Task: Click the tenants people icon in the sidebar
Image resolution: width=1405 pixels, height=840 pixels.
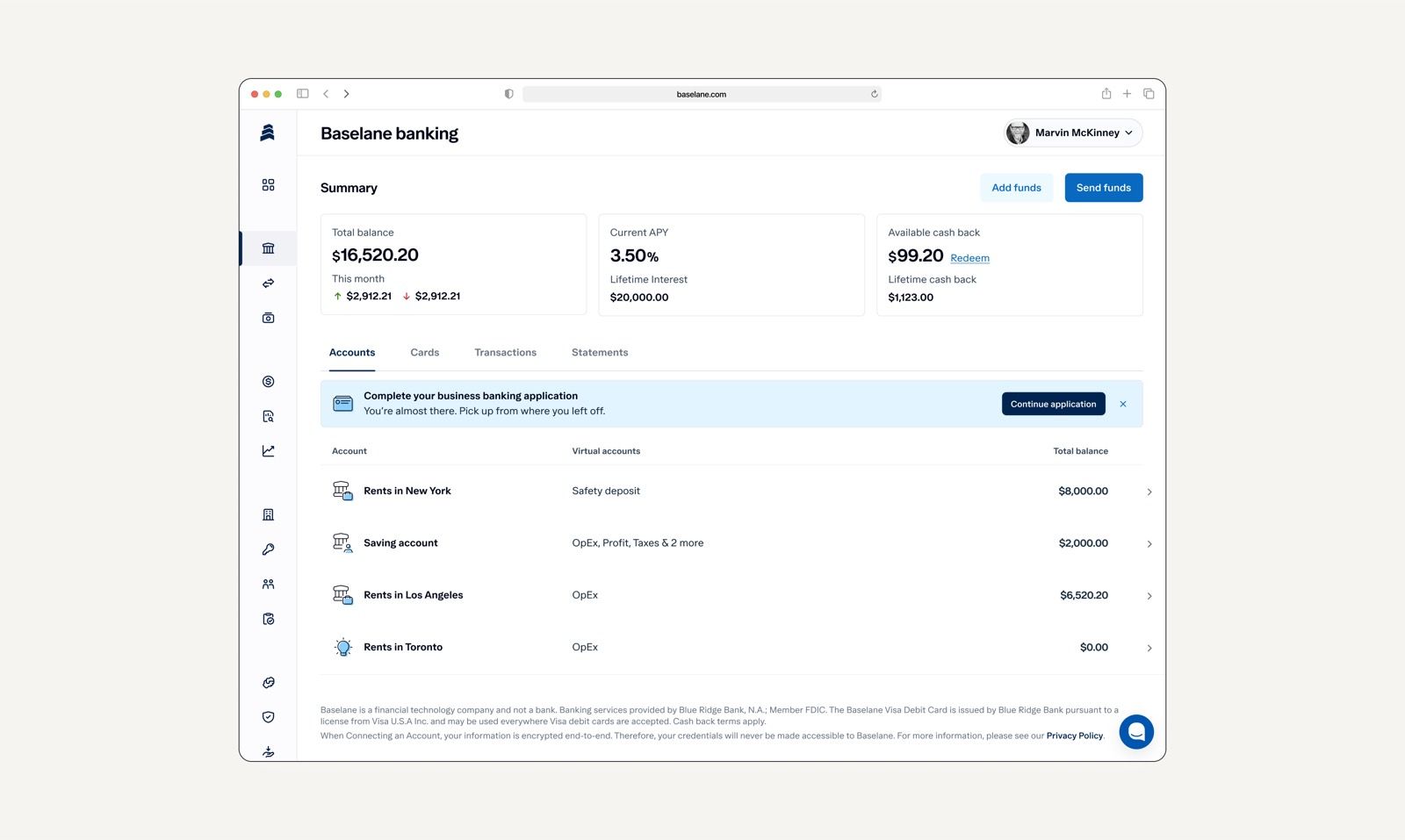Action: coord(268,585)
